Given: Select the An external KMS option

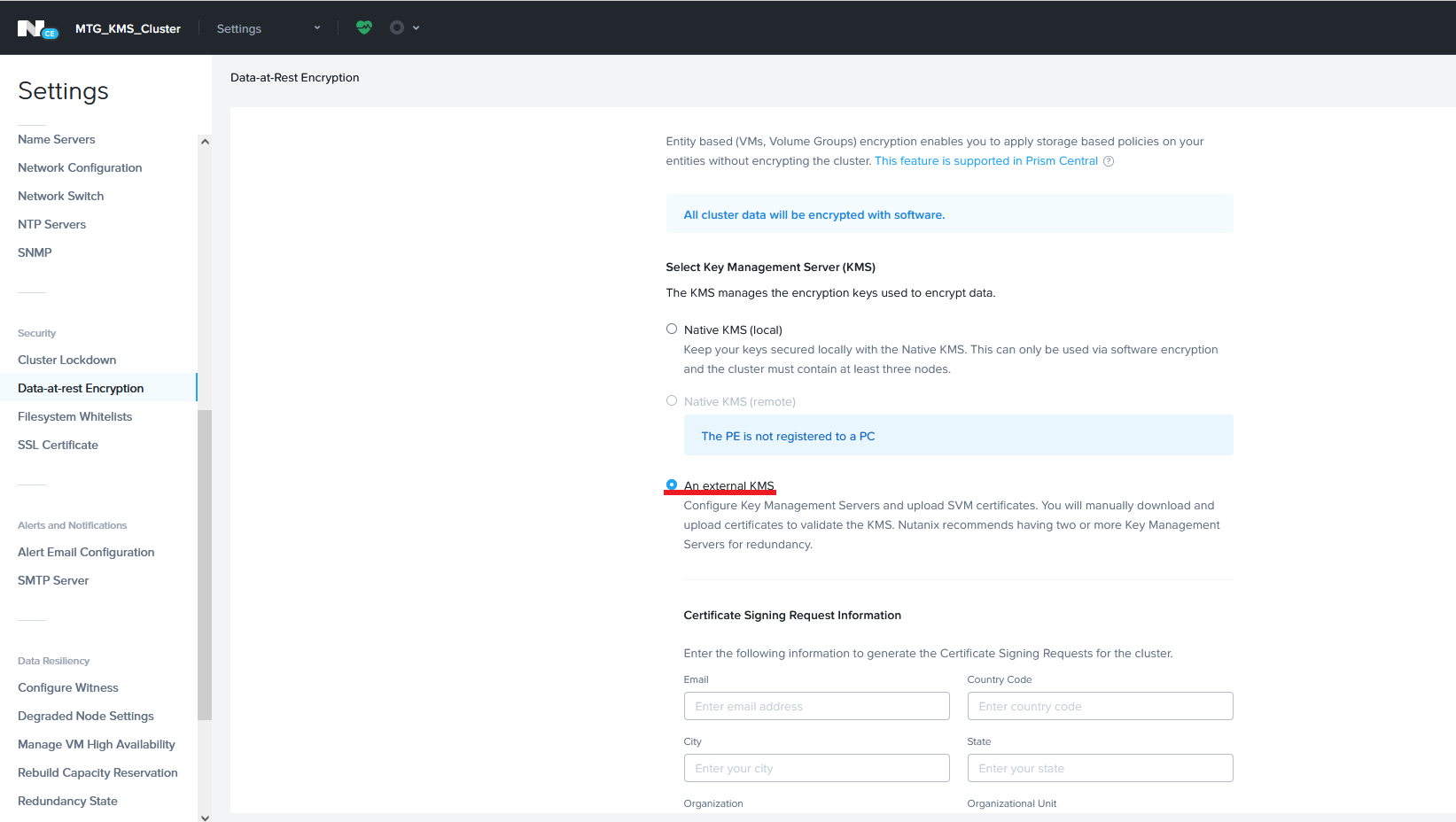Looking at the screenshot, I should coord(672,485).
